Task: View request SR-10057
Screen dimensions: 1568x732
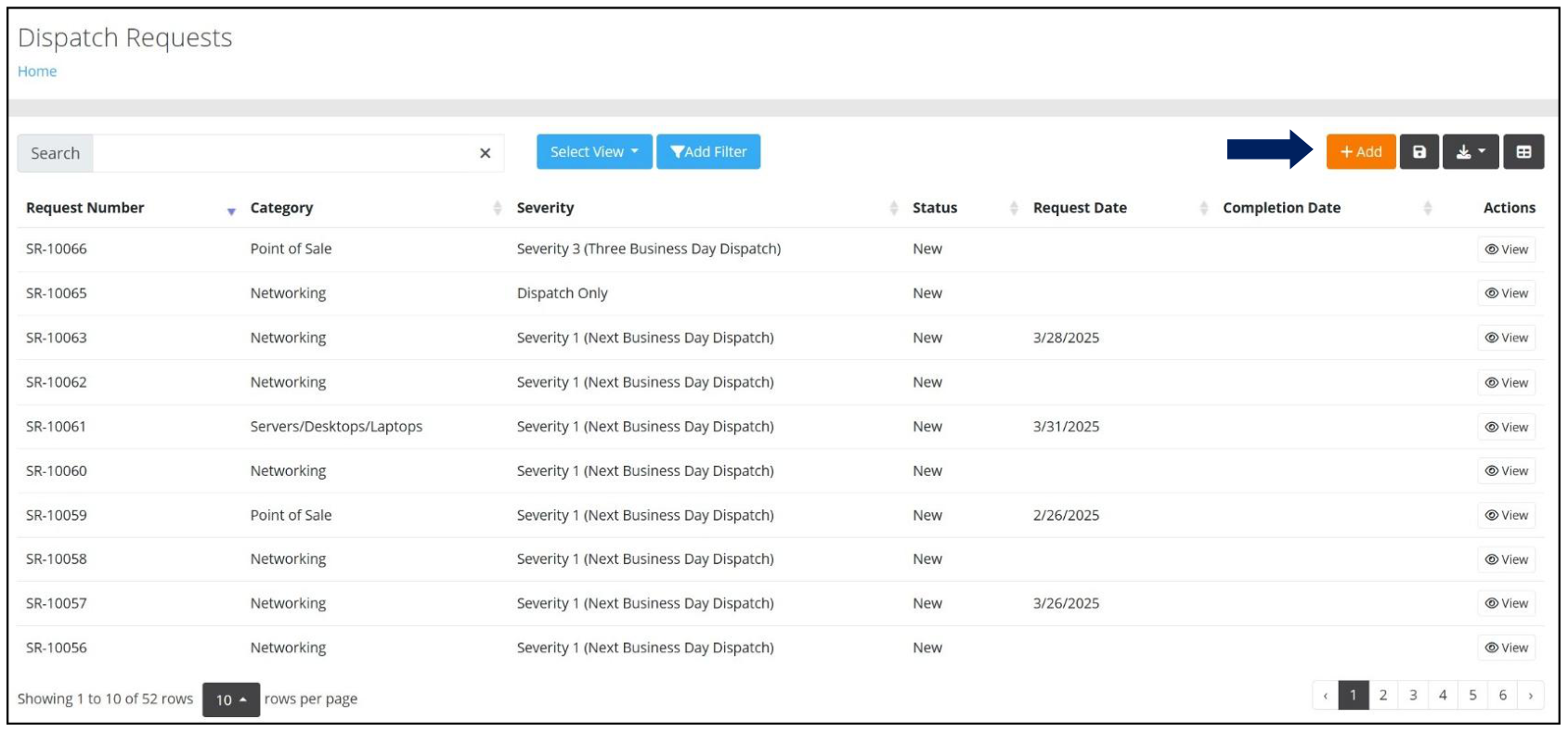Action: (x=1506, y=603)
